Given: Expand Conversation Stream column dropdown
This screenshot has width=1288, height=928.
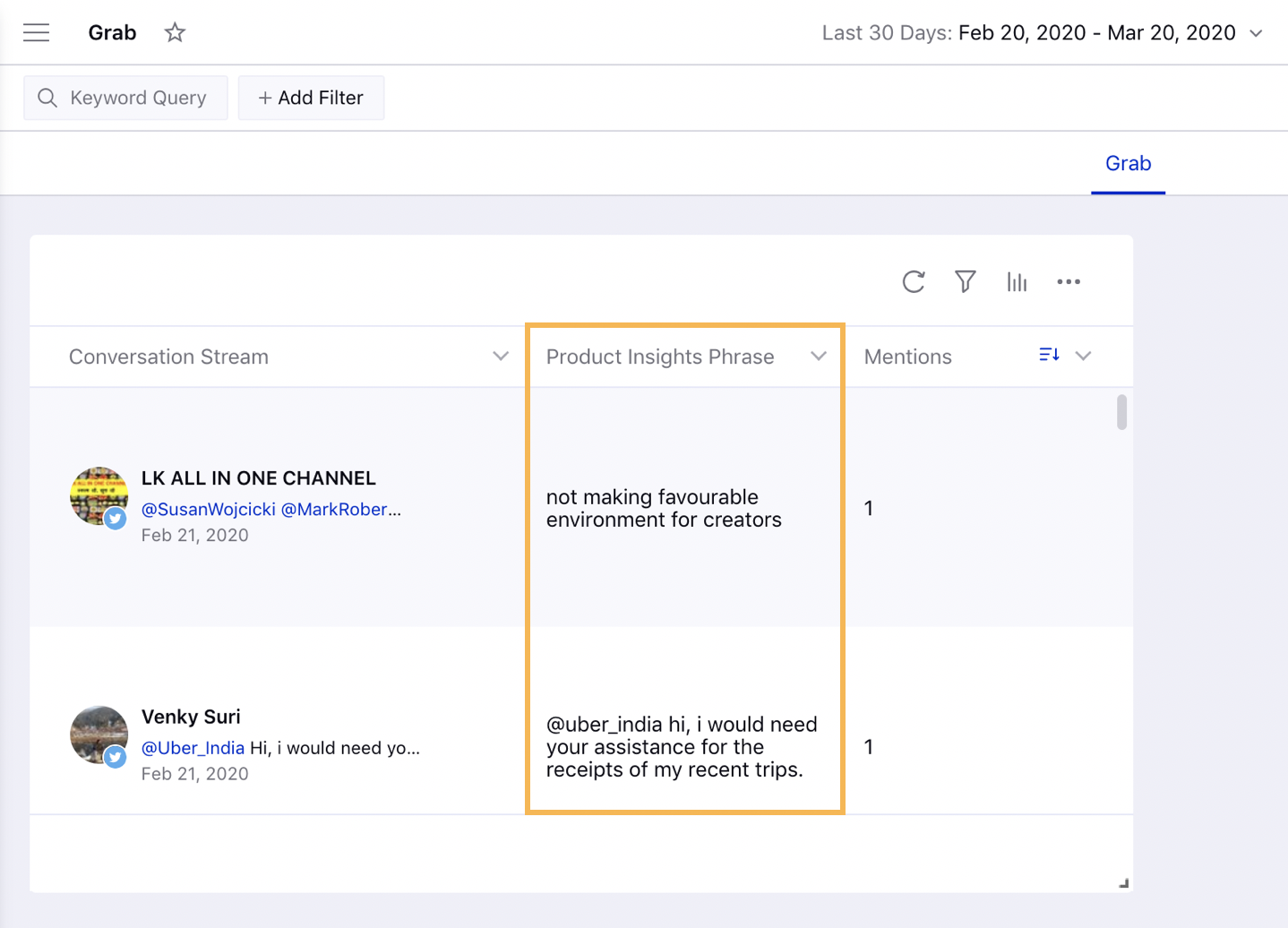Looking at the screenshot, I should [x=501, y=357].
